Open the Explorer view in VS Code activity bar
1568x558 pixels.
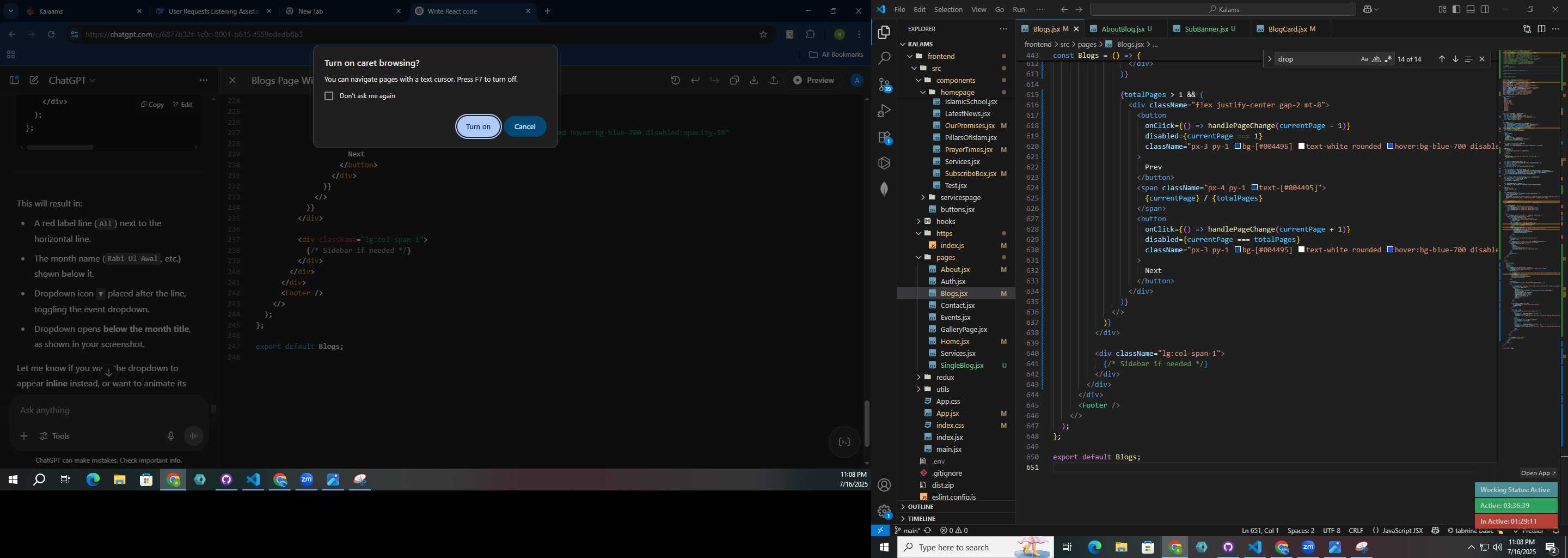point(884,32)
